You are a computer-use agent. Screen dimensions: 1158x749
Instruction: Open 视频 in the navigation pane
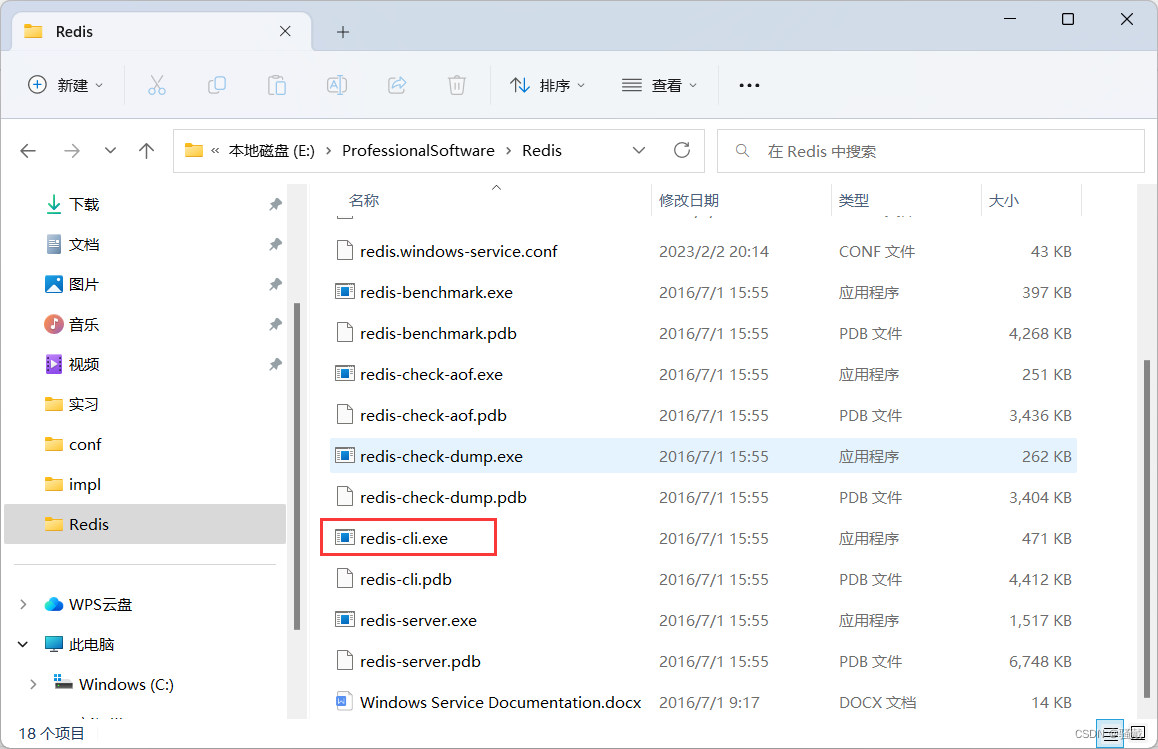pos(83,363)
